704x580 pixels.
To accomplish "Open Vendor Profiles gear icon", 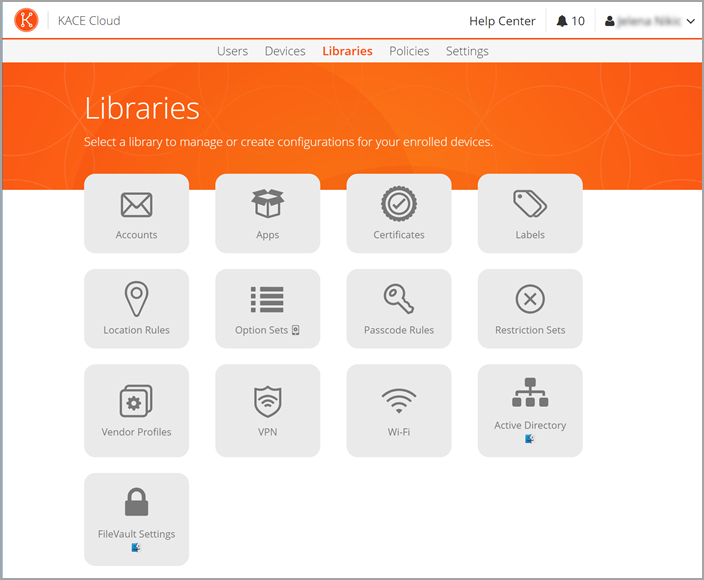I will pos(136,401).
